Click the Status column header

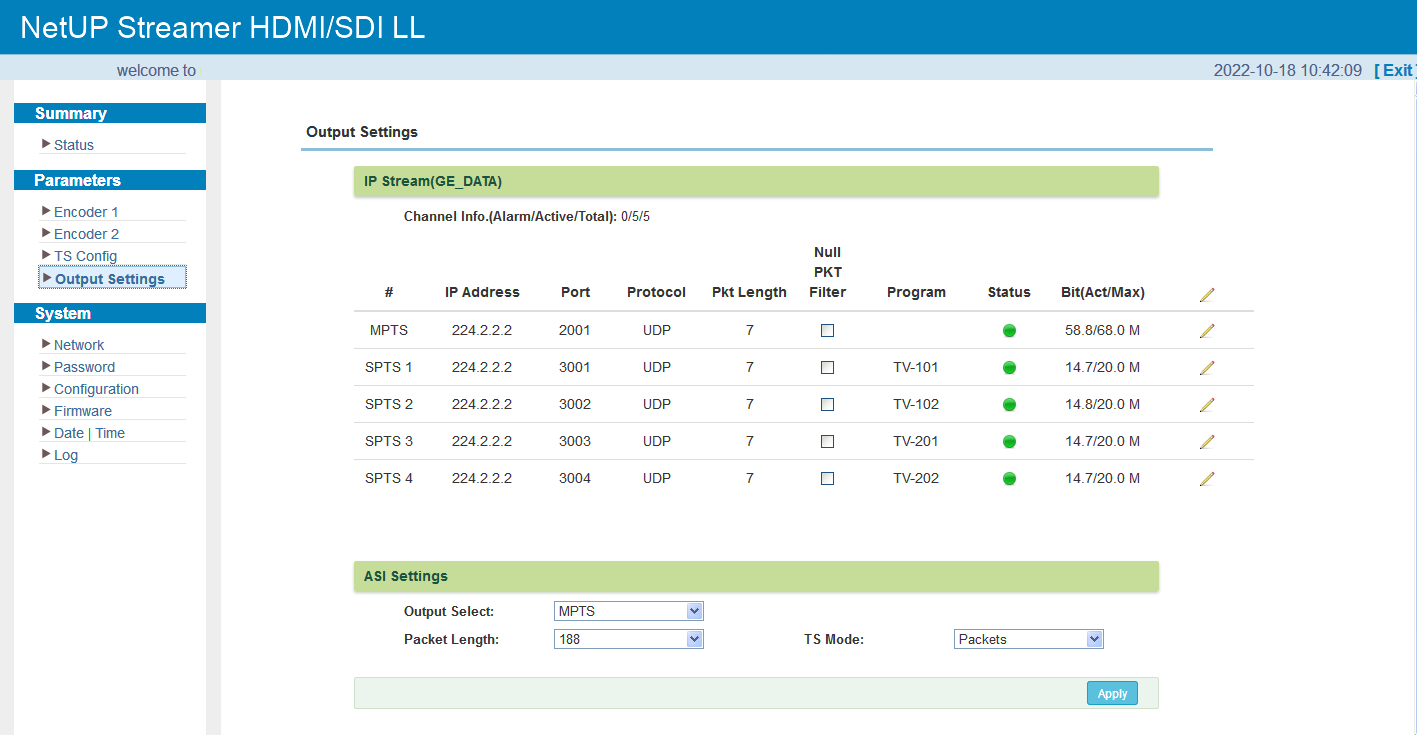(1009, 293)
